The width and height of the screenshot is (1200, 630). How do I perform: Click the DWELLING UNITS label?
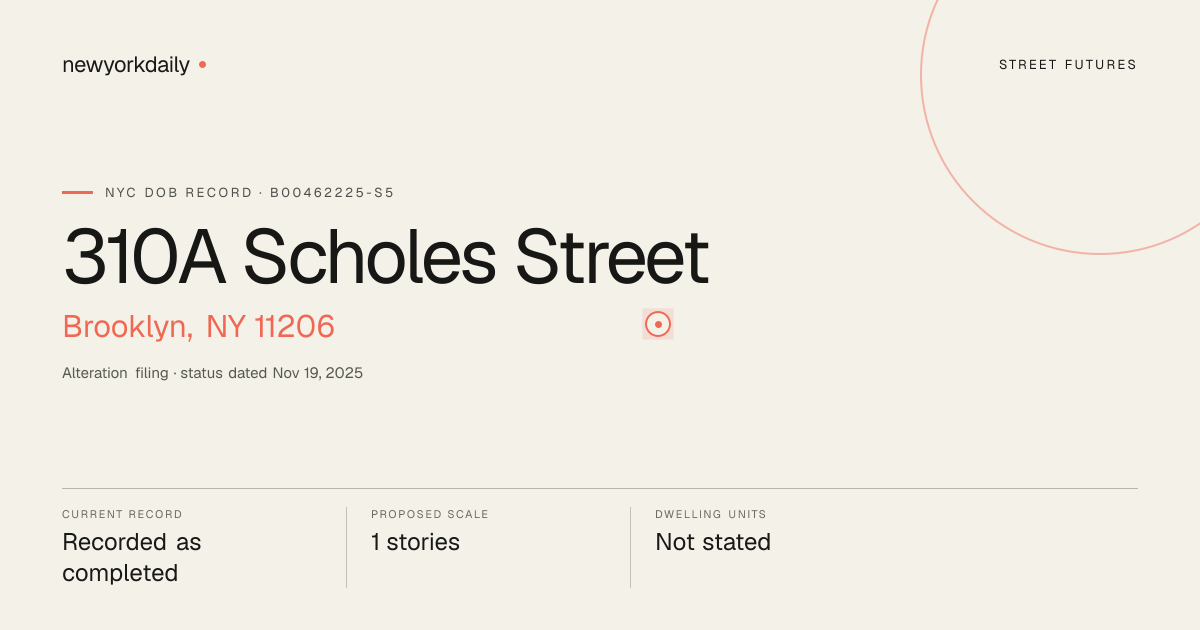(711, 514)
